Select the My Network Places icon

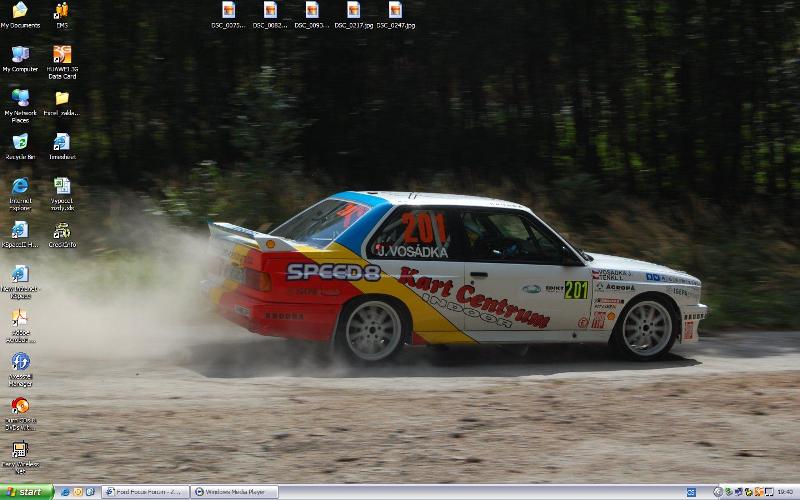click(x=20, y=99)
